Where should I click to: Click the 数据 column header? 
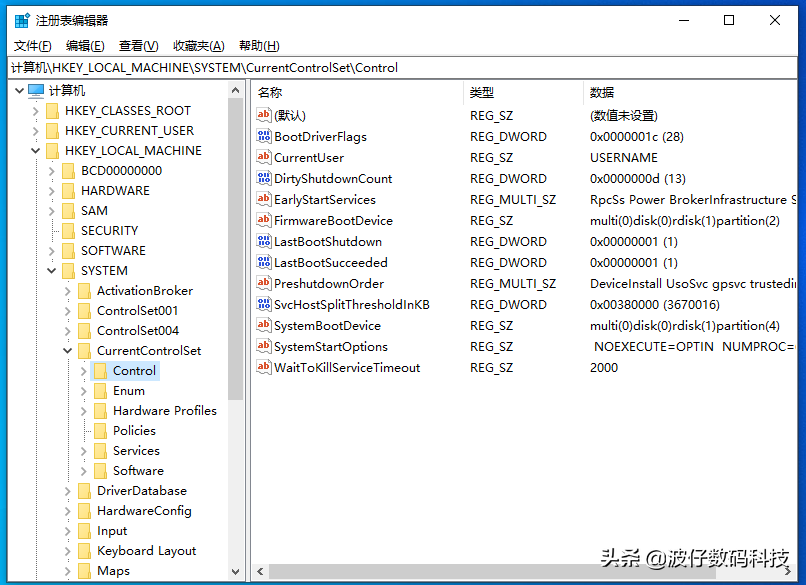tap(690, 93)
